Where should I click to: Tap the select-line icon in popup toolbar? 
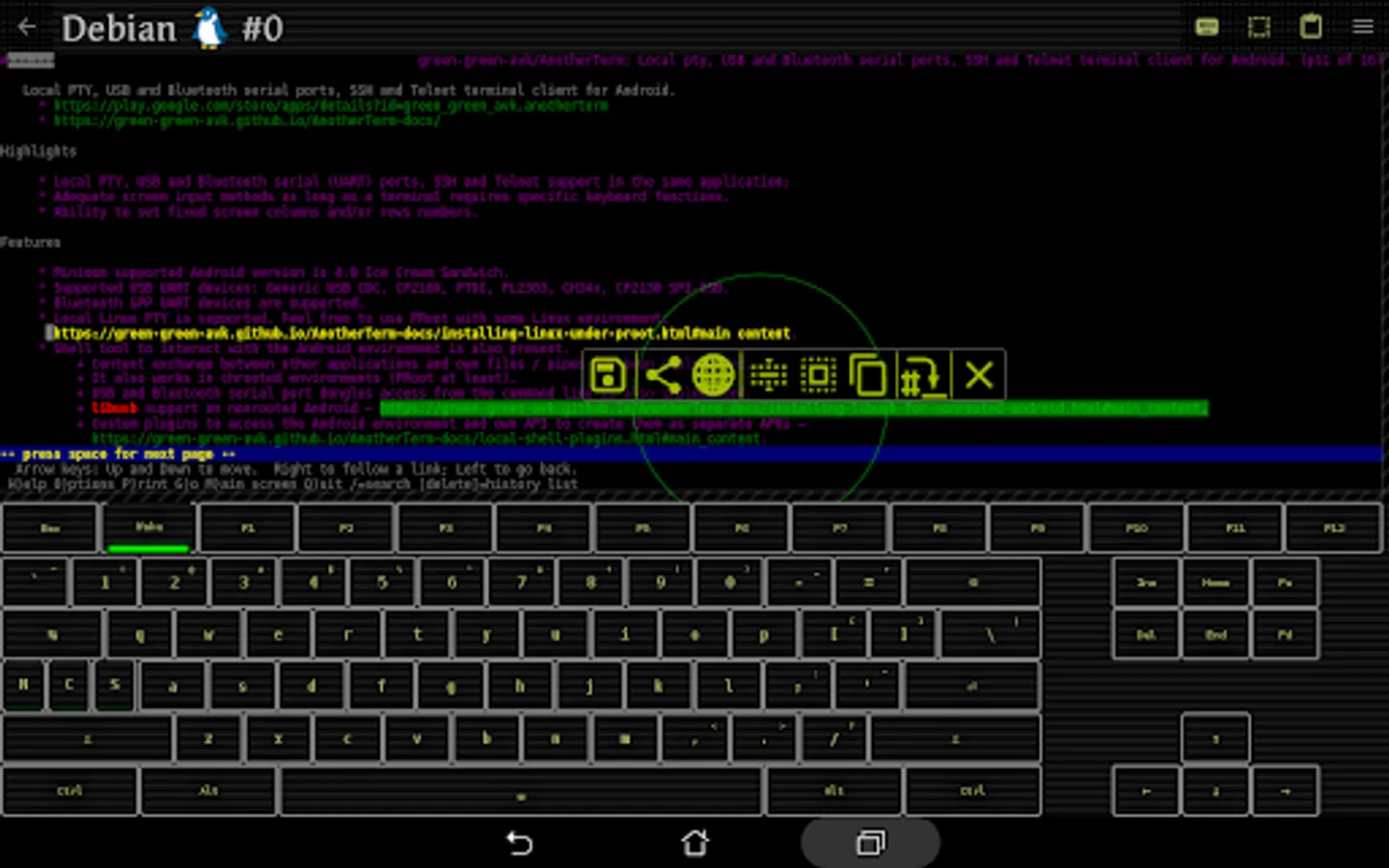[x=768, y=375]
